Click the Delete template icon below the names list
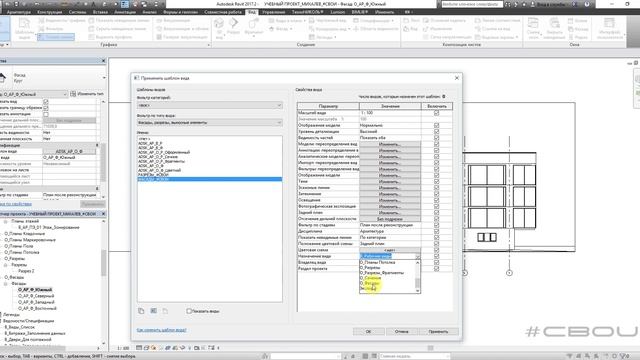 (x=165, y=311)
